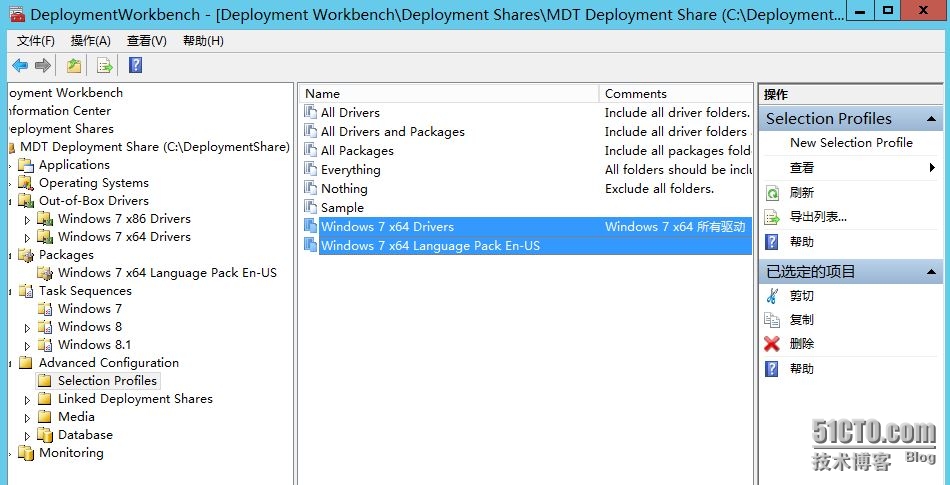Click the Packages node icon in tree
The width and height of the screenshot is (950, 485).
[25, 255]
